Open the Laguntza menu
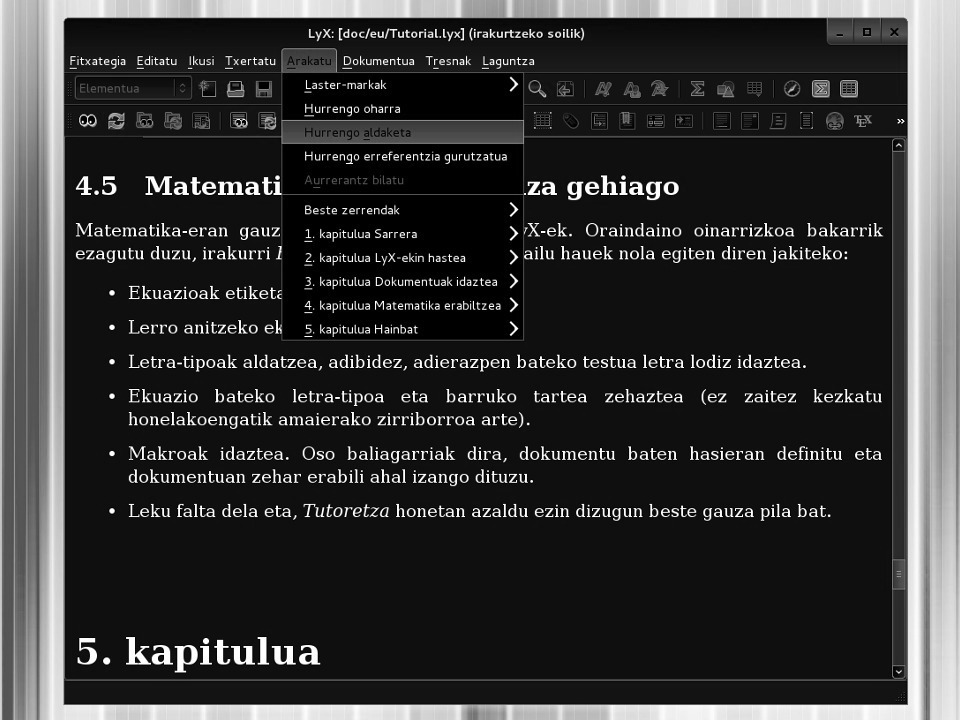Image resolution: width=960 pixels, height=720 pixels. [508, 61]
